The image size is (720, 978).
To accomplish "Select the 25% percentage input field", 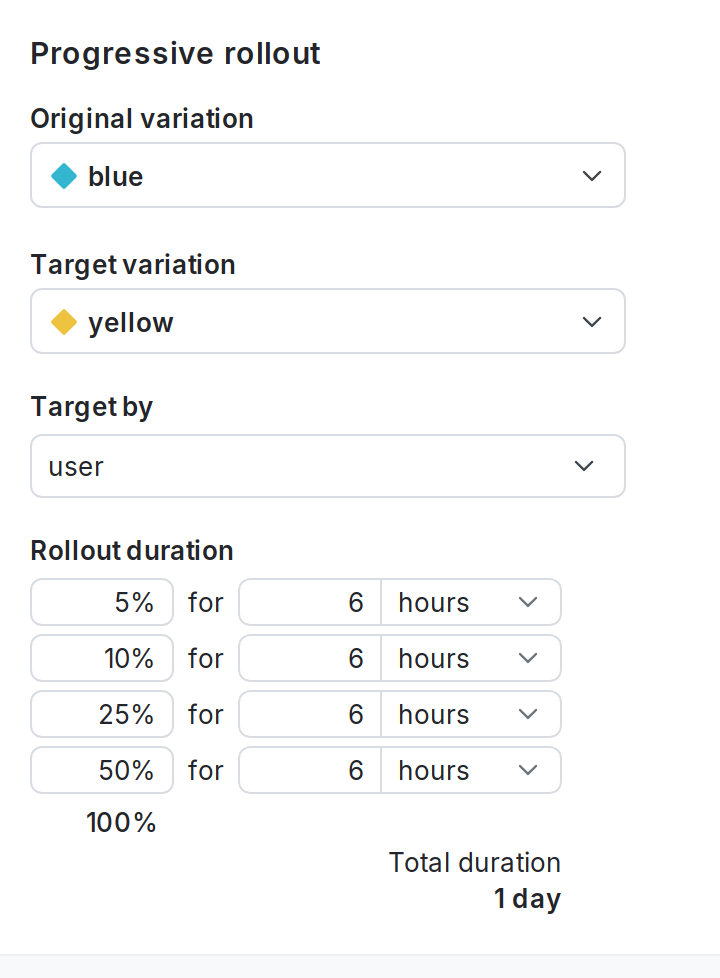I will pyautogui.click(x=101, y=714).
